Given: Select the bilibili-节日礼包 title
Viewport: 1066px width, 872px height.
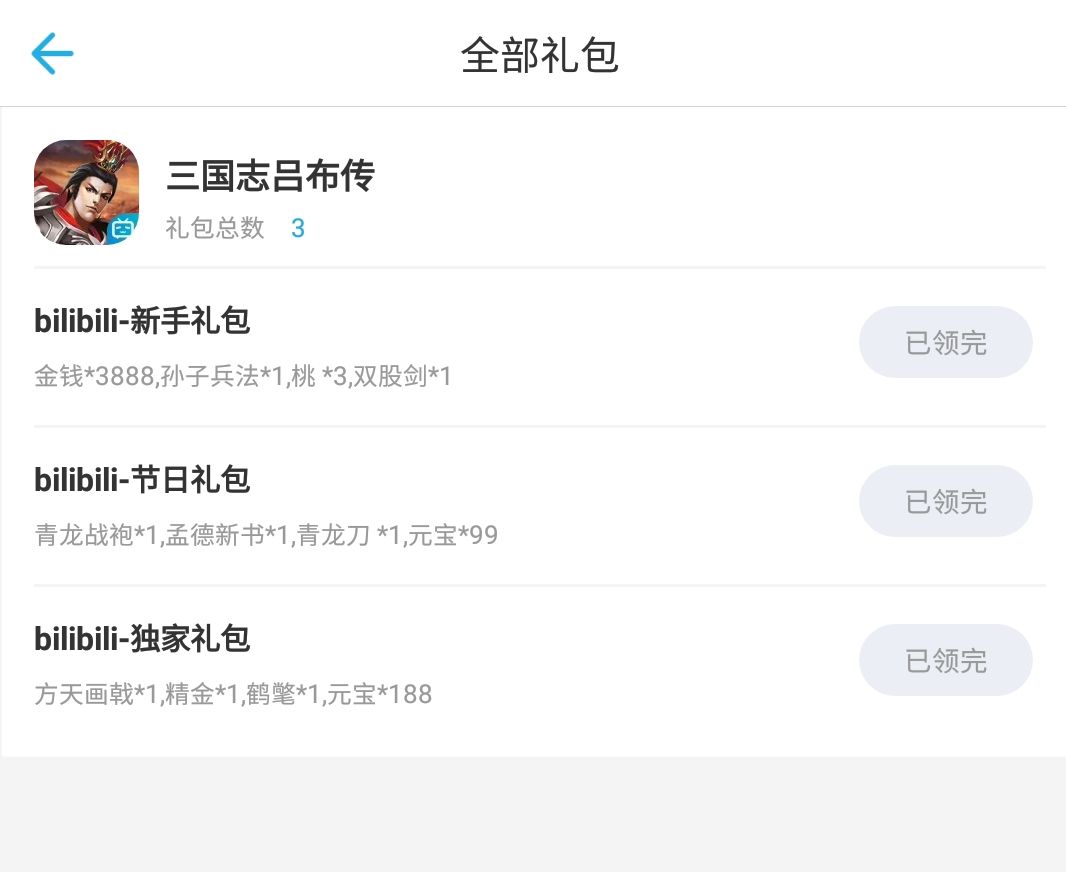Looking at the screenshot, I should (142, 480).
